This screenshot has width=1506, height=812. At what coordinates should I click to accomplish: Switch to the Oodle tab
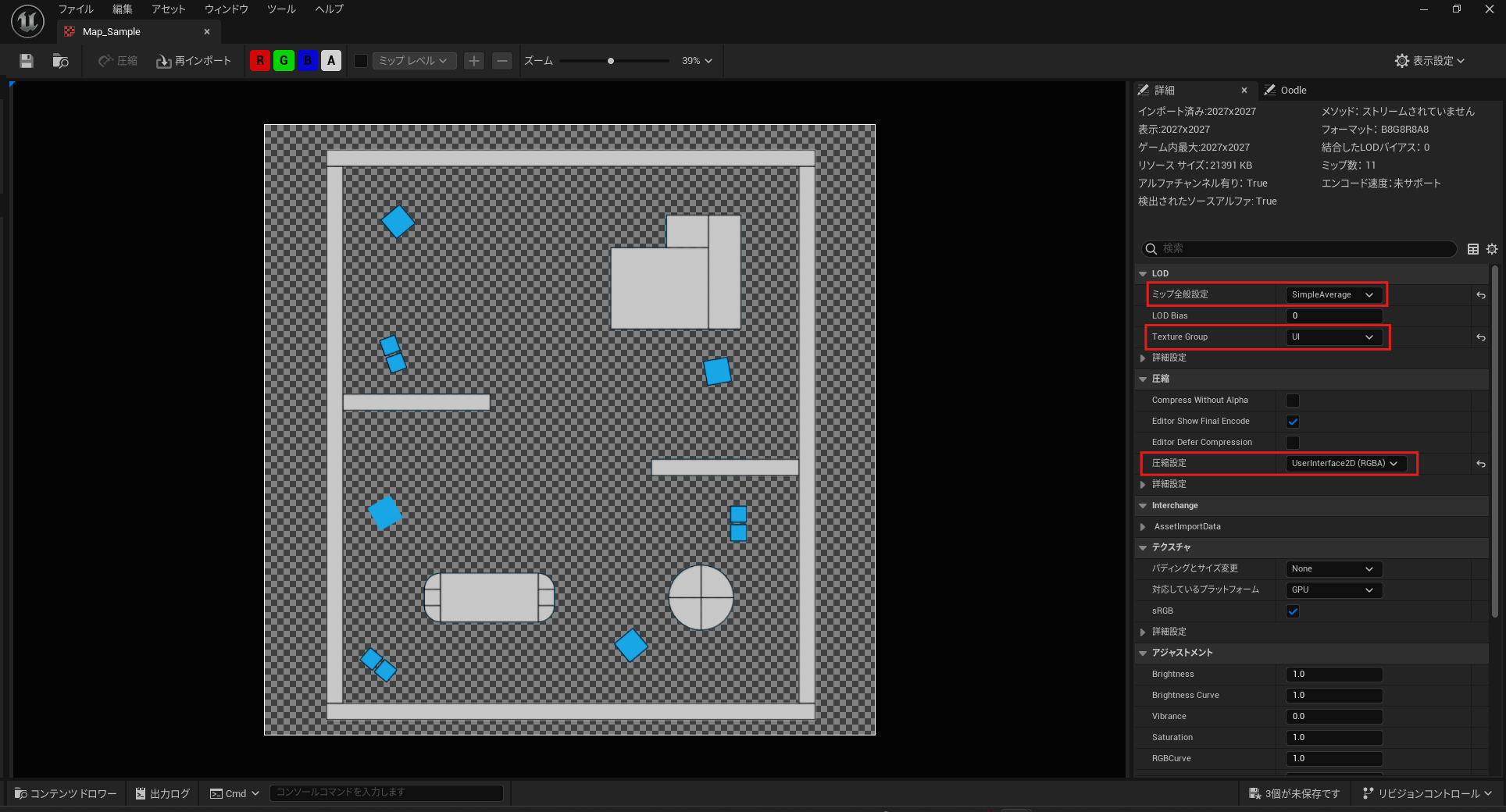pyautogui.click(x=1293, y=91)
